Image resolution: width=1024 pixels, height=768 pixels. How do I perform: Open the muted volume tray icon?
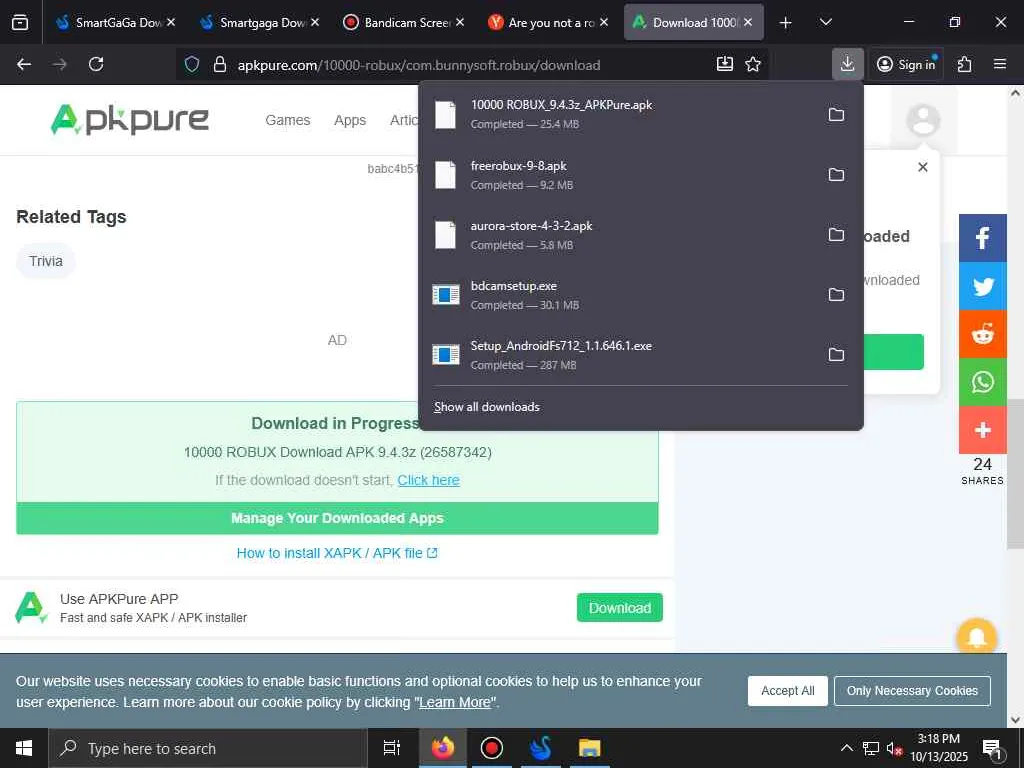pyautogui.click(x=894, y=748)
